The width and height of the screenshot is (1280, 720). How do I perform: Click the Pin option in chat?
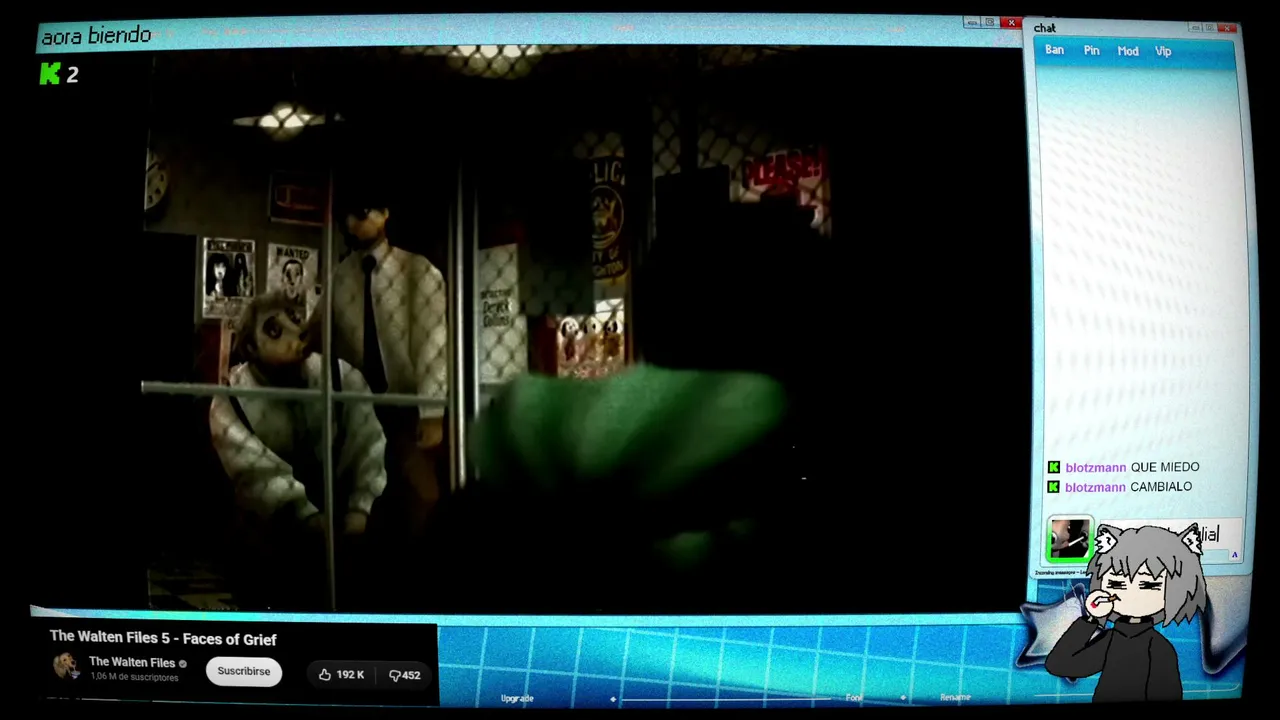point(1091,50)
